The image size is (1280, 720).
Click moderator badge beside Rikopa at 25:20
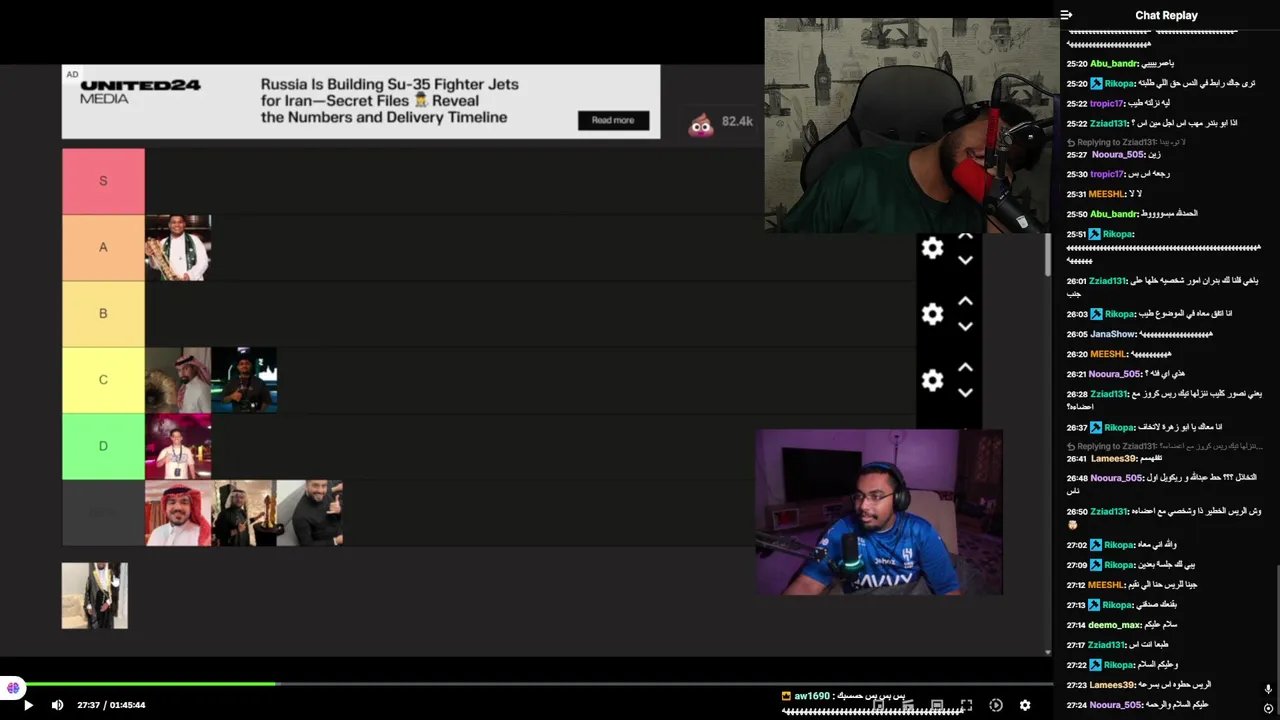[x=1096, y=84]
